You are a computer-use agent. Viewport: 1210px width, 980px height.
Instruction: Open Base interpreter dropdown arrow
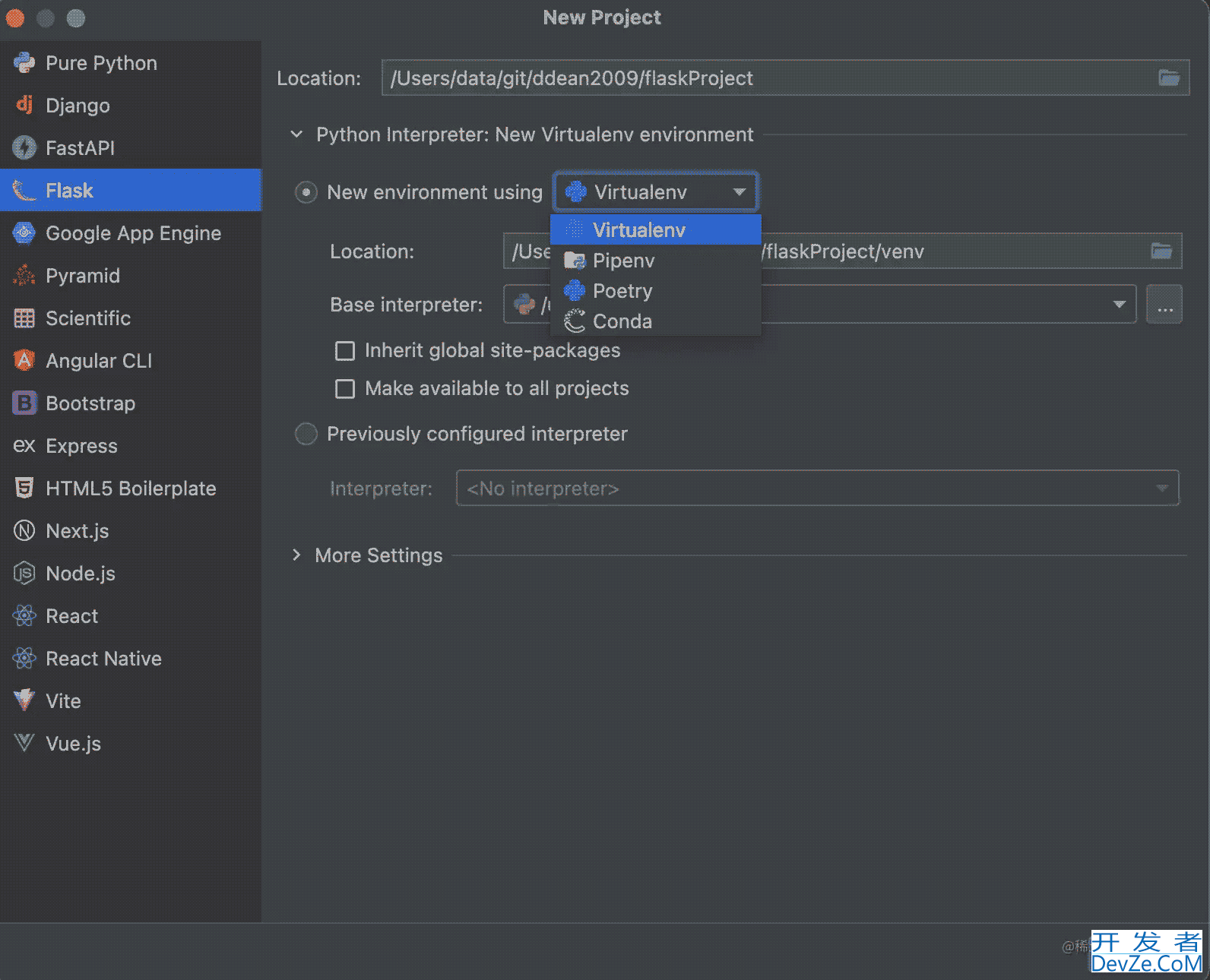pyautogui.click(x=1119, y=304)
